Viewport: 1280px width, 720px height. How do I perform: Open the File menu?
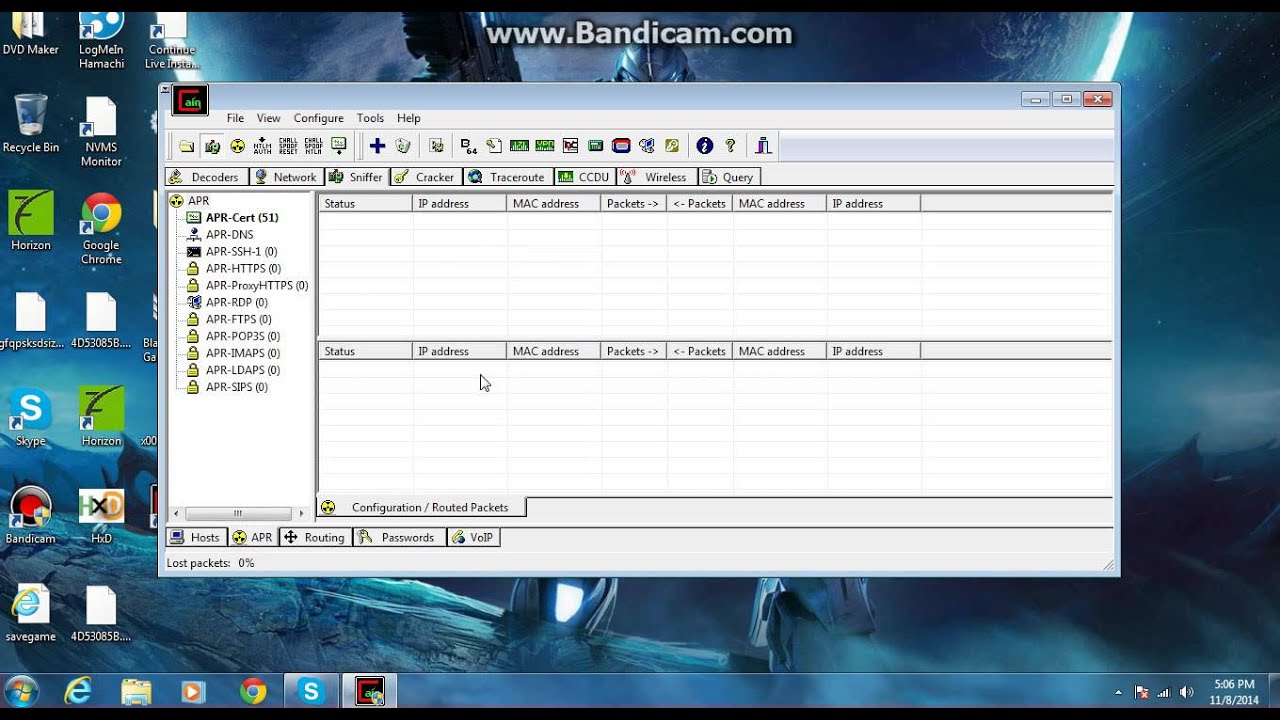[x=235, y=118]
